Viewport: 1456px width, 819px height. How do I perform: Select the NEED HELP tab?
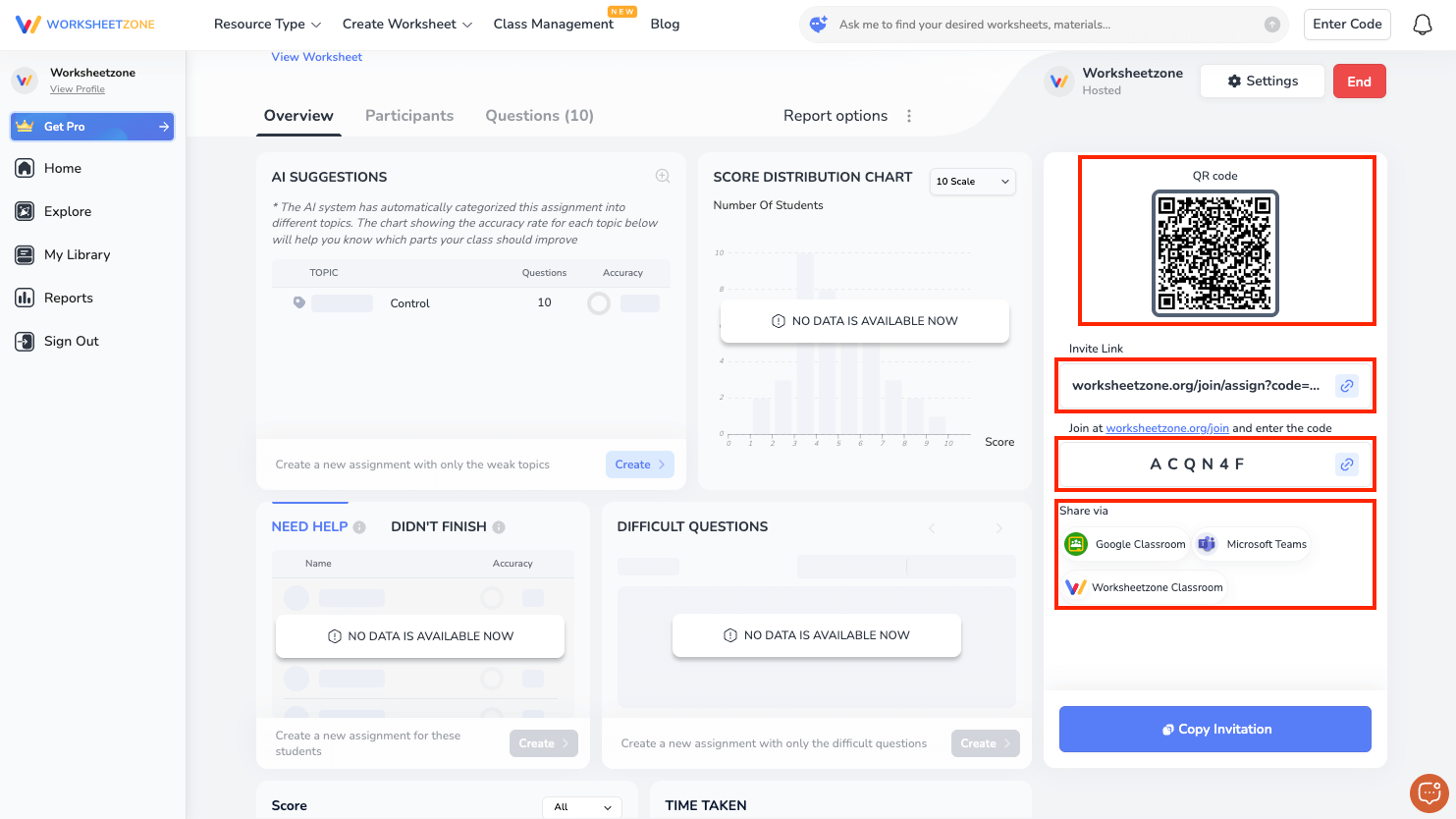pos(309,527)
